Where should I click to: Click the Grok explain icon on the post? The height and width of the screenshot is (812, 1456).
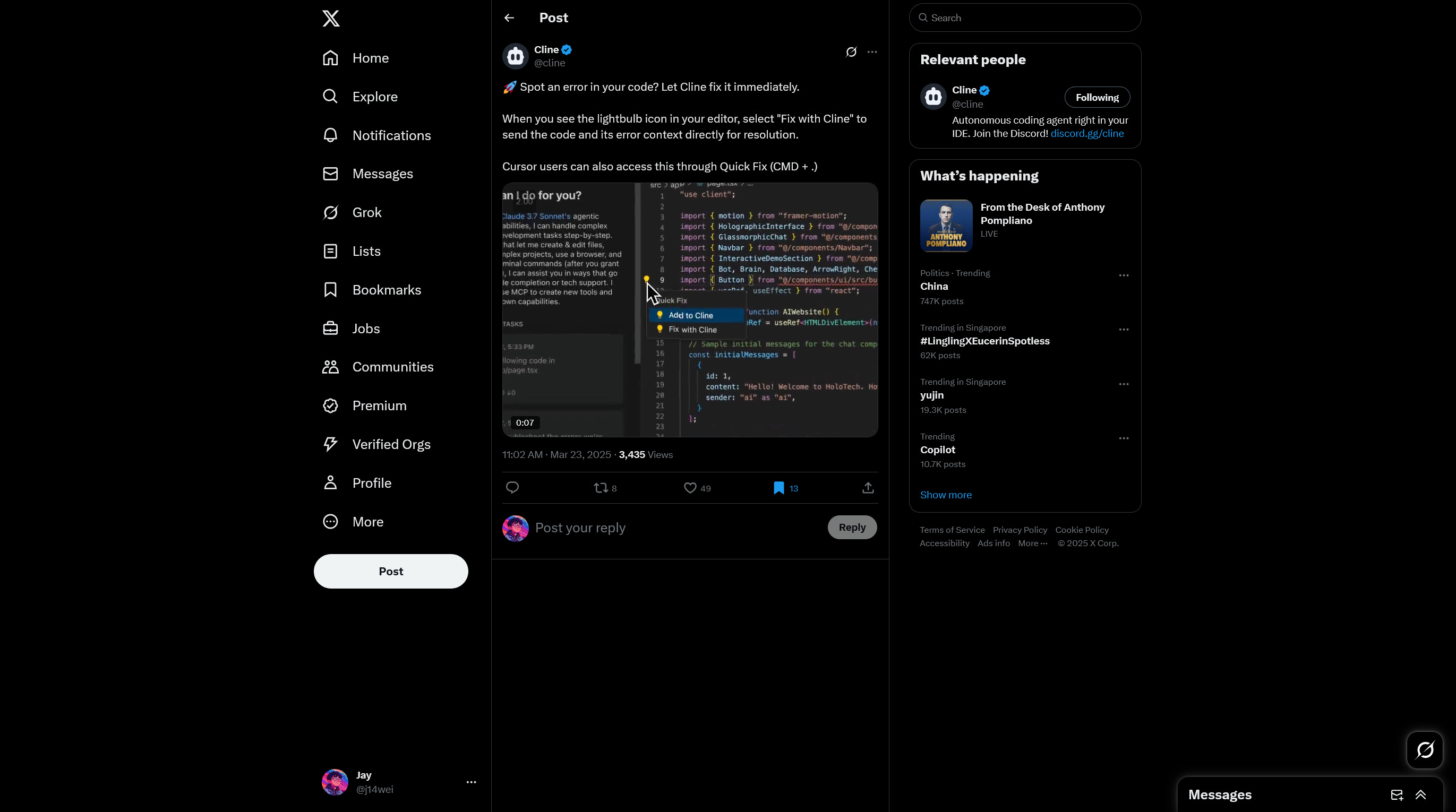(851, 52)
